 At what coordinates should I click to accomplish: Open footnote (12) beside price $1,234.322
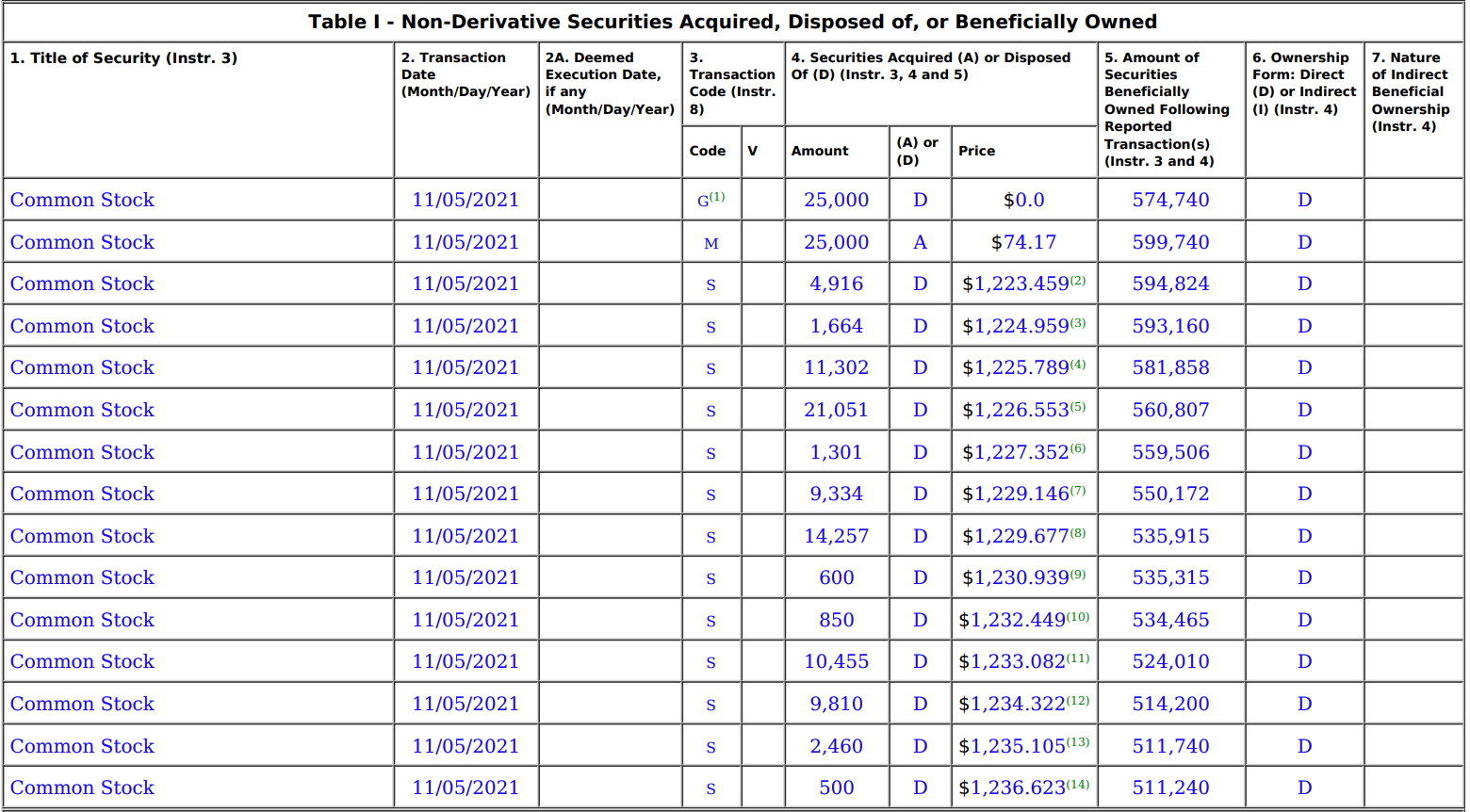pyautogui.click(x=1078, y=701)
